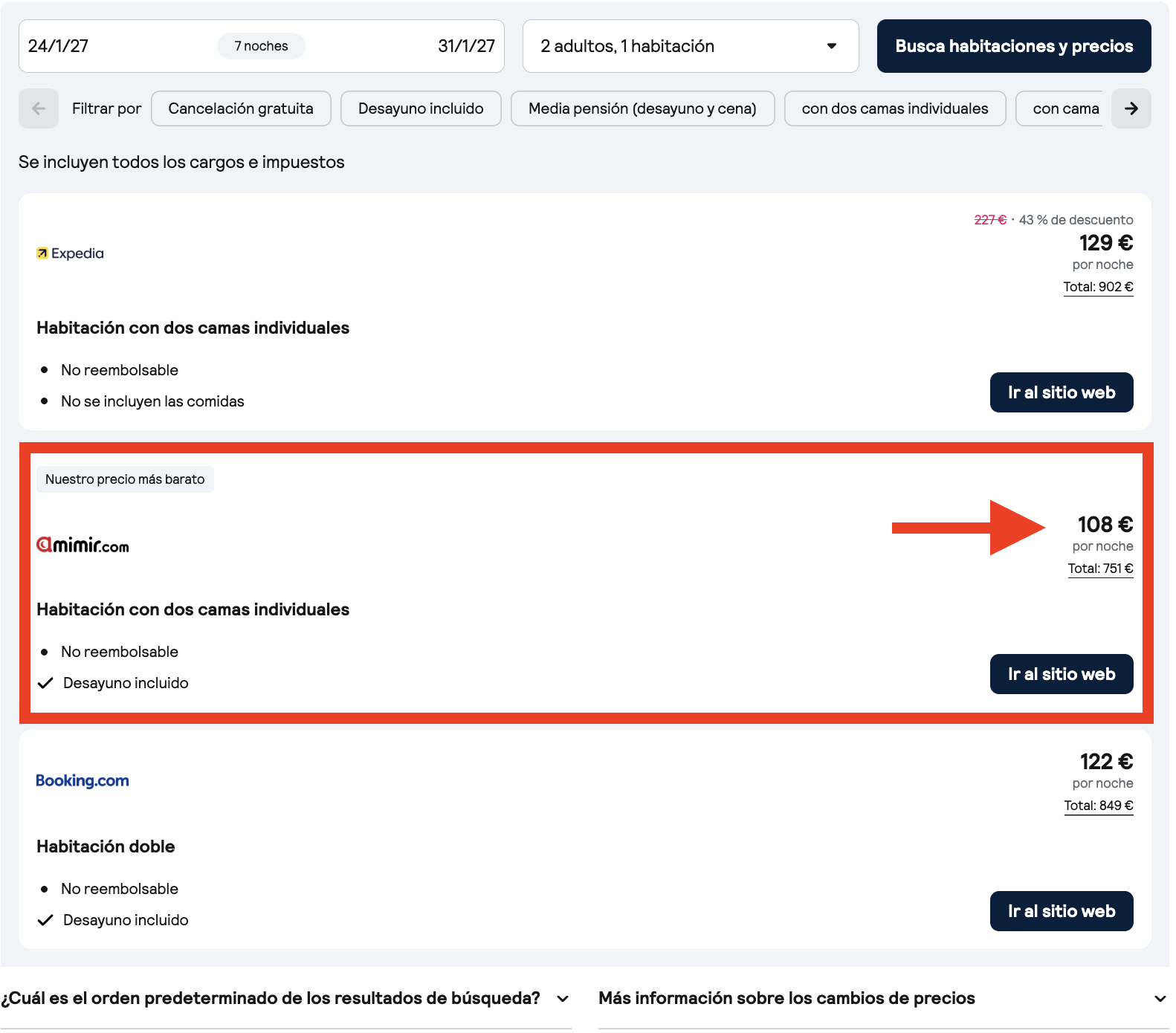Click Busca habitaciones y precios button
The image size is (1176, 1033).
pos(1014,46)
